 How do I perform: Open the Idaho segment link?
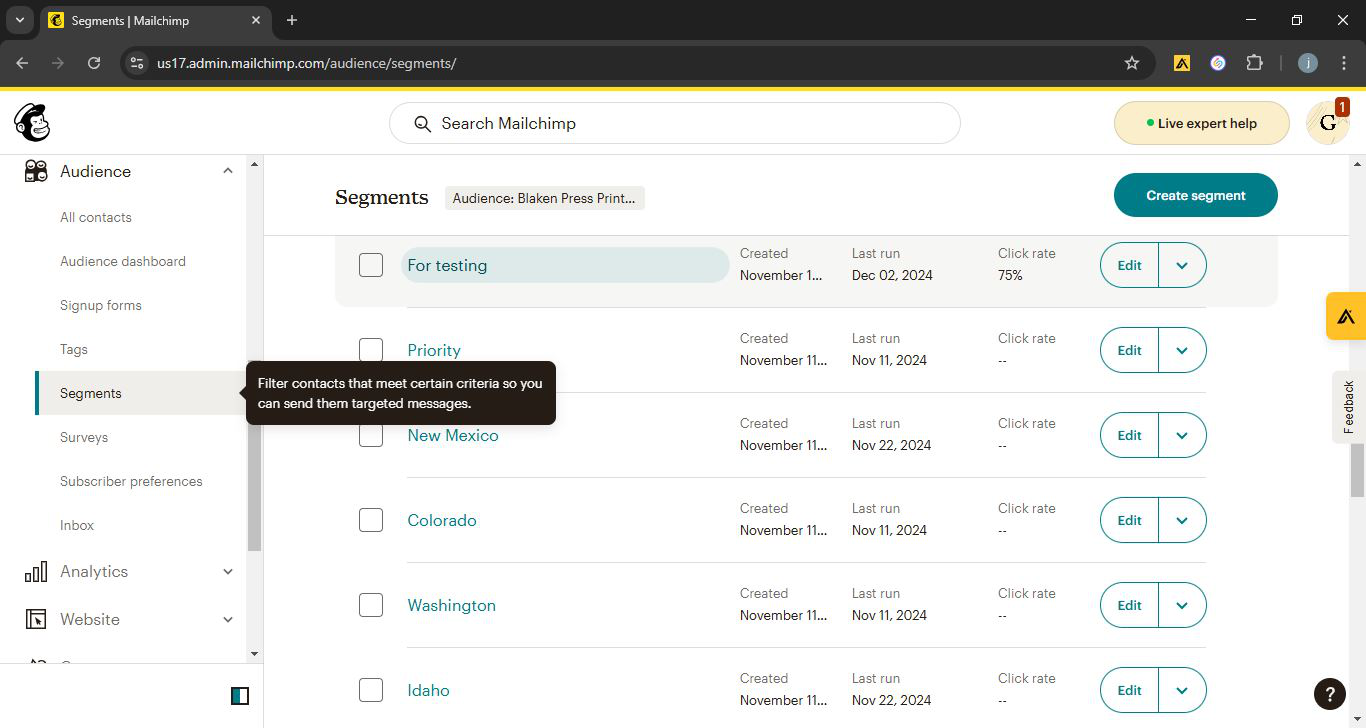pos(428,690)
